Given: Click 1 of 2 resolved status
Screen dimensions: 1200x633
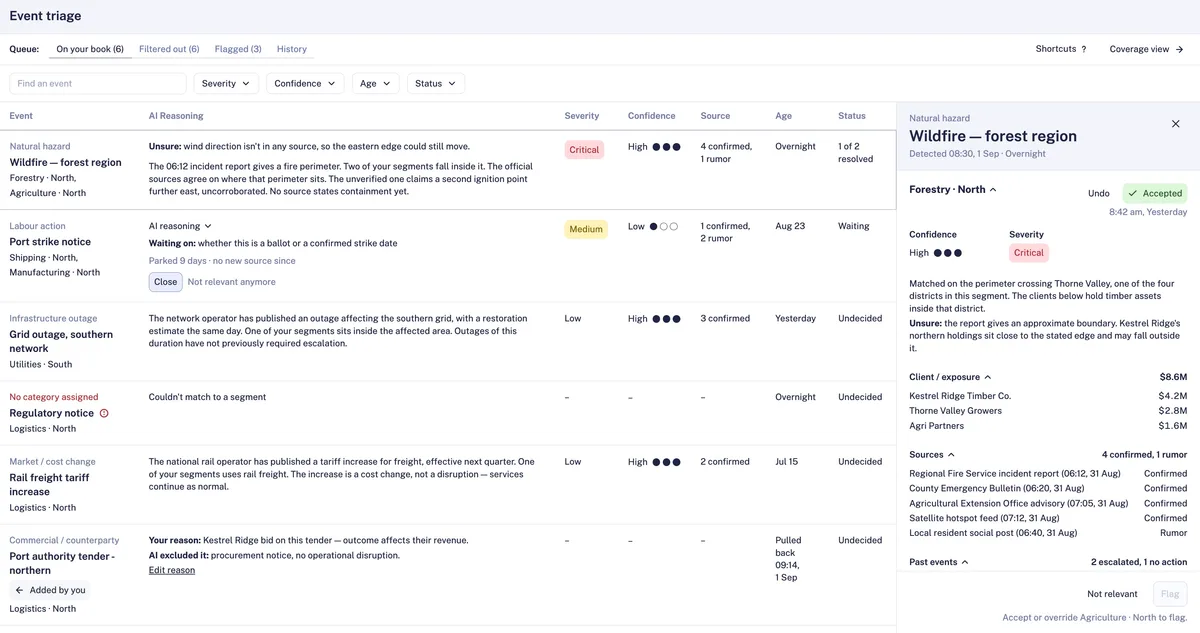Looking at the screenshot, I should pyautogui.click(x=855, y=152).
